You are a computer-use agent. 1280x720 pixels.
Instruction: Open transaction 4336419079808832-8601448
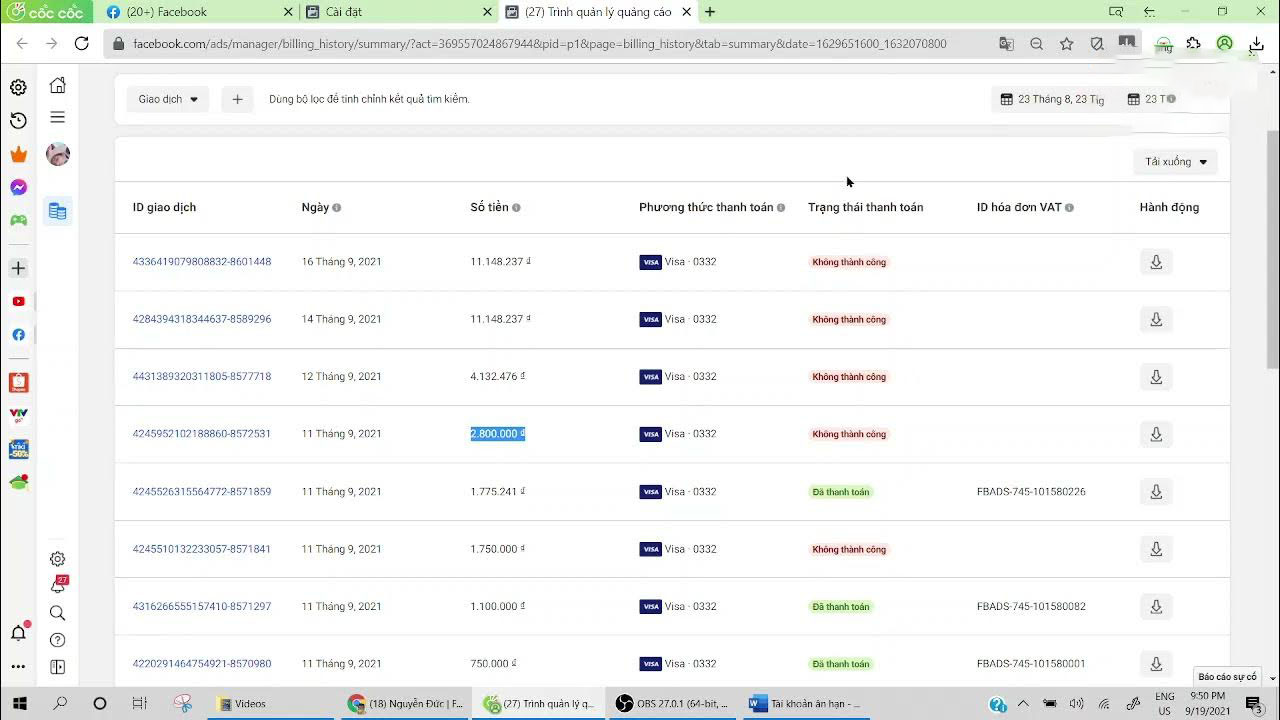(x=202, y=262)
